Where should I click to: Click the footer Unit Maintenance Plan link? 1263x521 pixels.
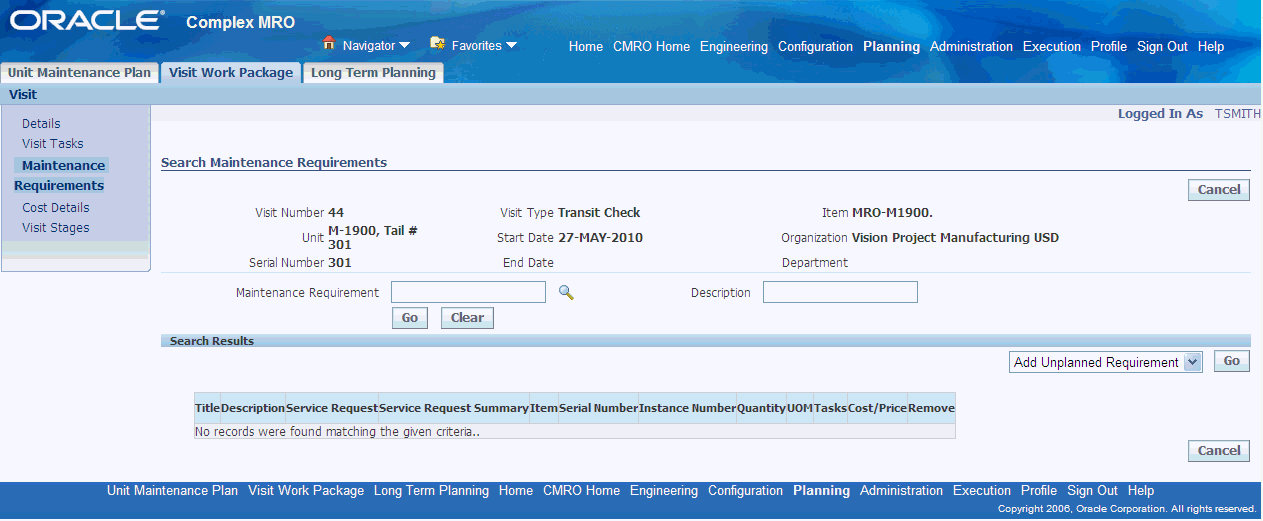[173, 491]
